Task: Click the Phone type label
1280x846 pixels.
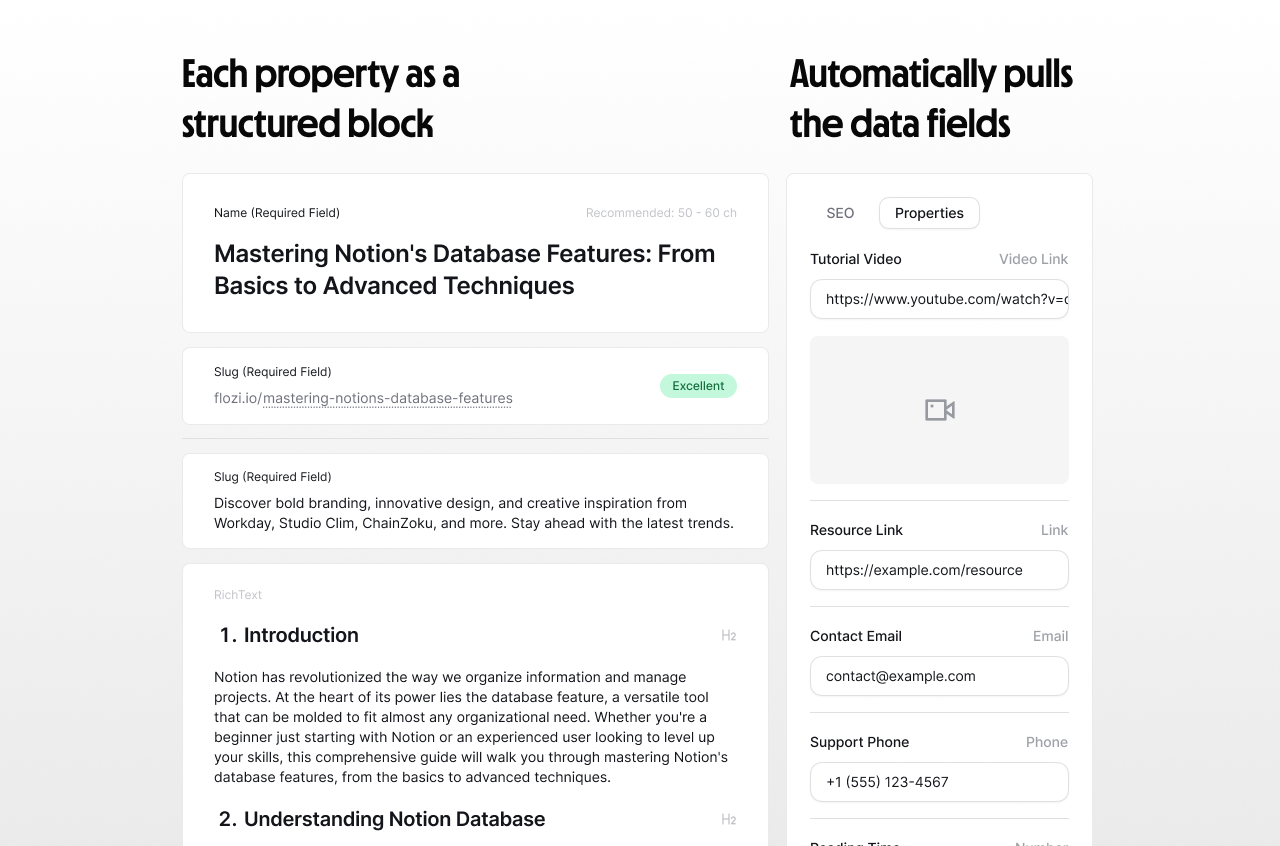Action: pos(1047,742)
